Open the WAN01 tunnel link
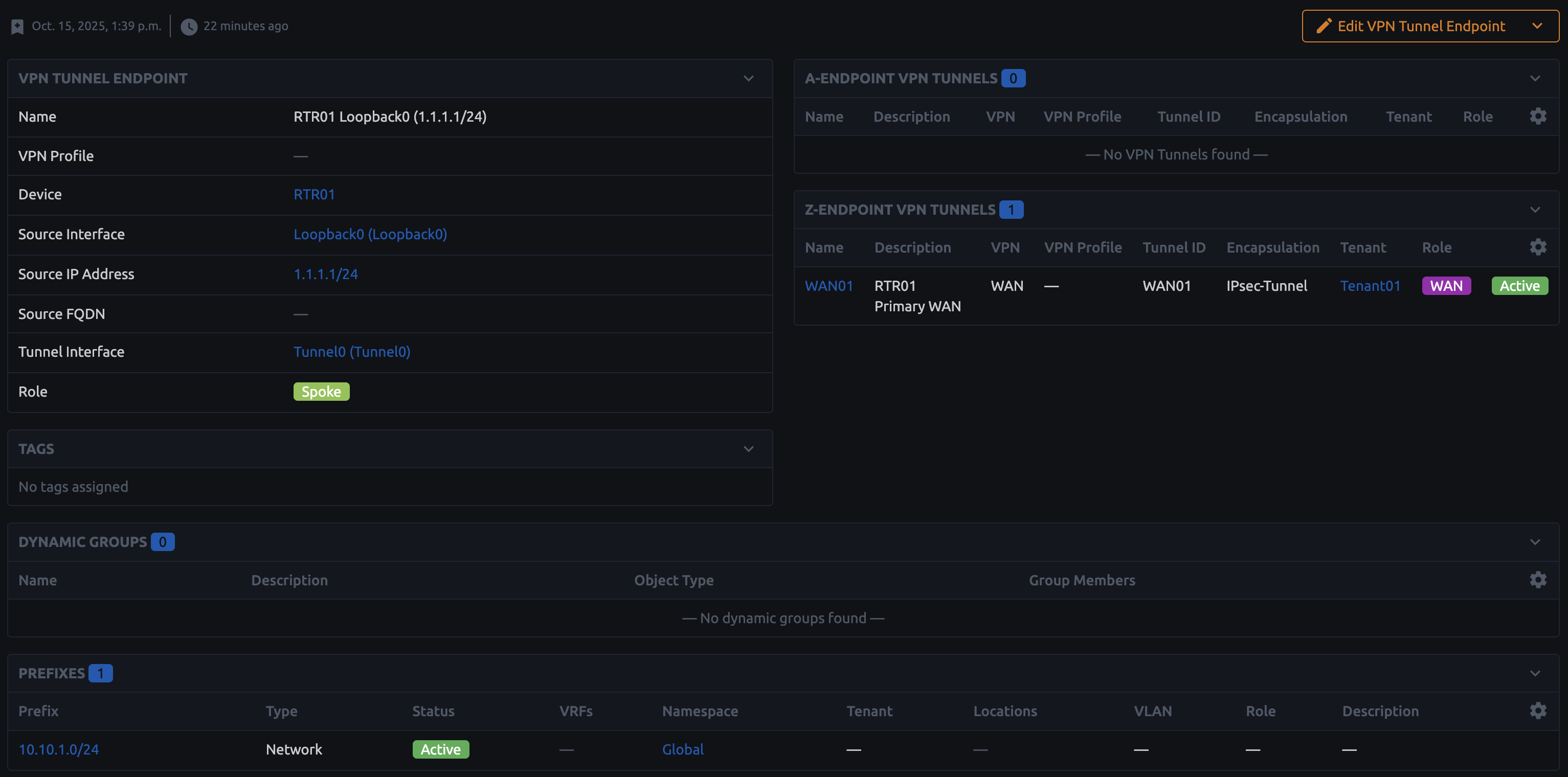The width and height of the screenshot is (1568, 777). coord(829,285)
